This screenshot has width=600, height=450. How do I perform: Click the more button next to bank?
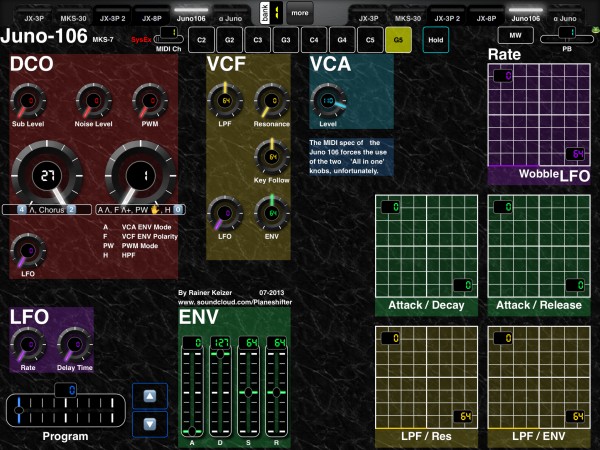tap(300, 13)
